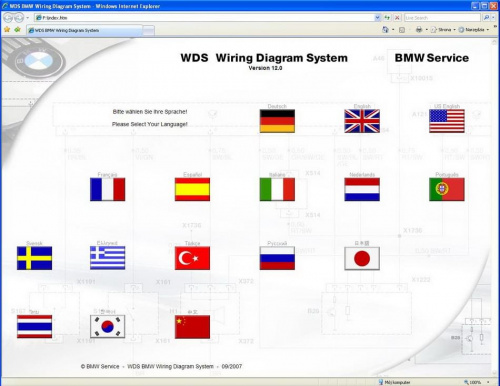The width and height of the screenshot is (500, 386).
Task: Select the German (Deutsch) flag
Action: pos(277,121)
